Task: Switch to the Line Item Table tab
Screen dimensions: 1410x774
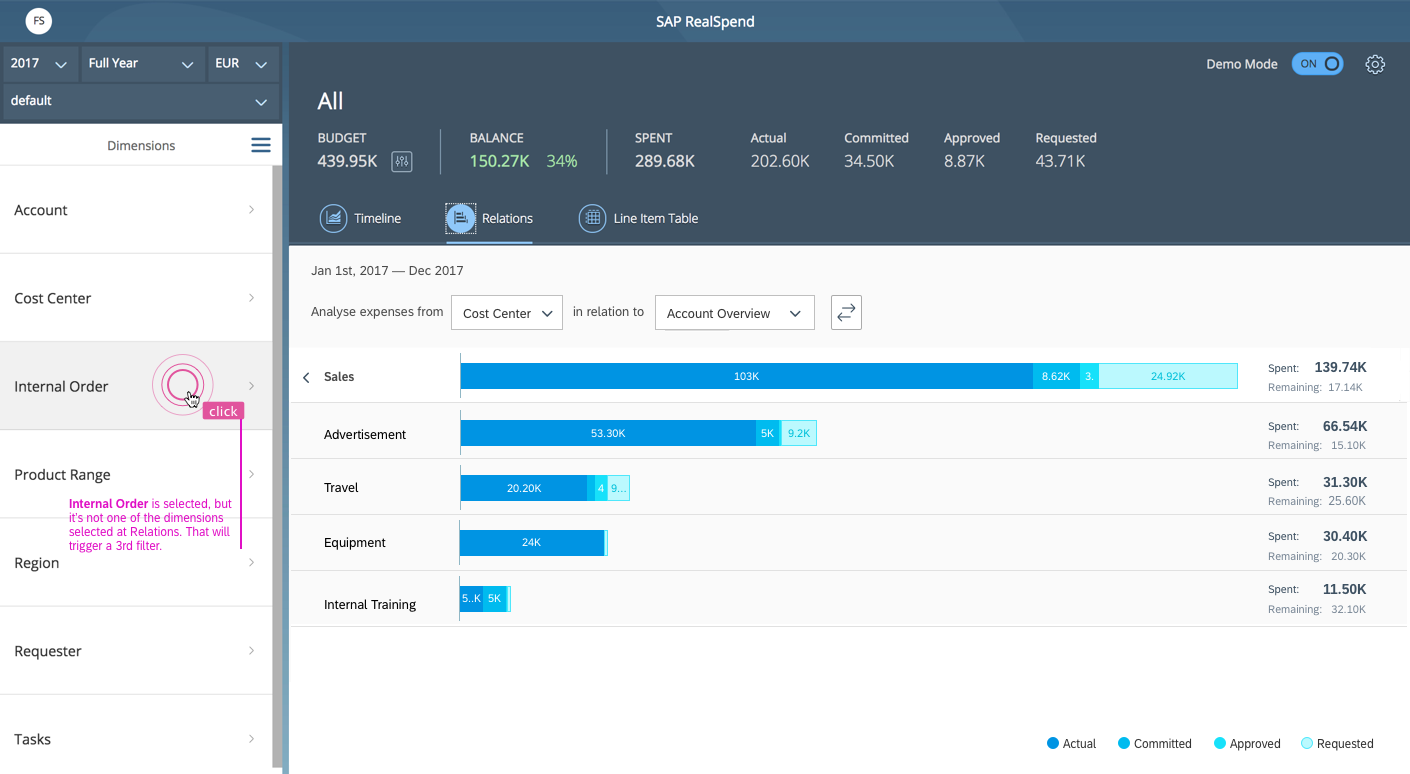Action: coord(639,218)
